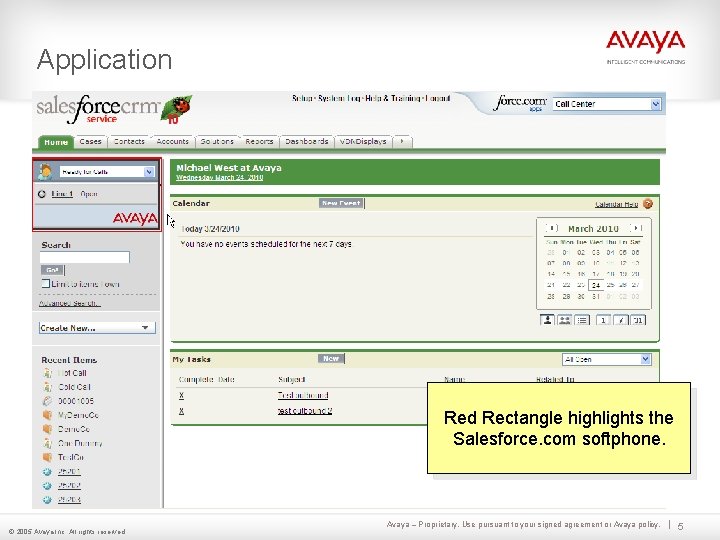Open recent item Cold Call
Viewport: 720px width, 540px height.
[x=74, y=387]
